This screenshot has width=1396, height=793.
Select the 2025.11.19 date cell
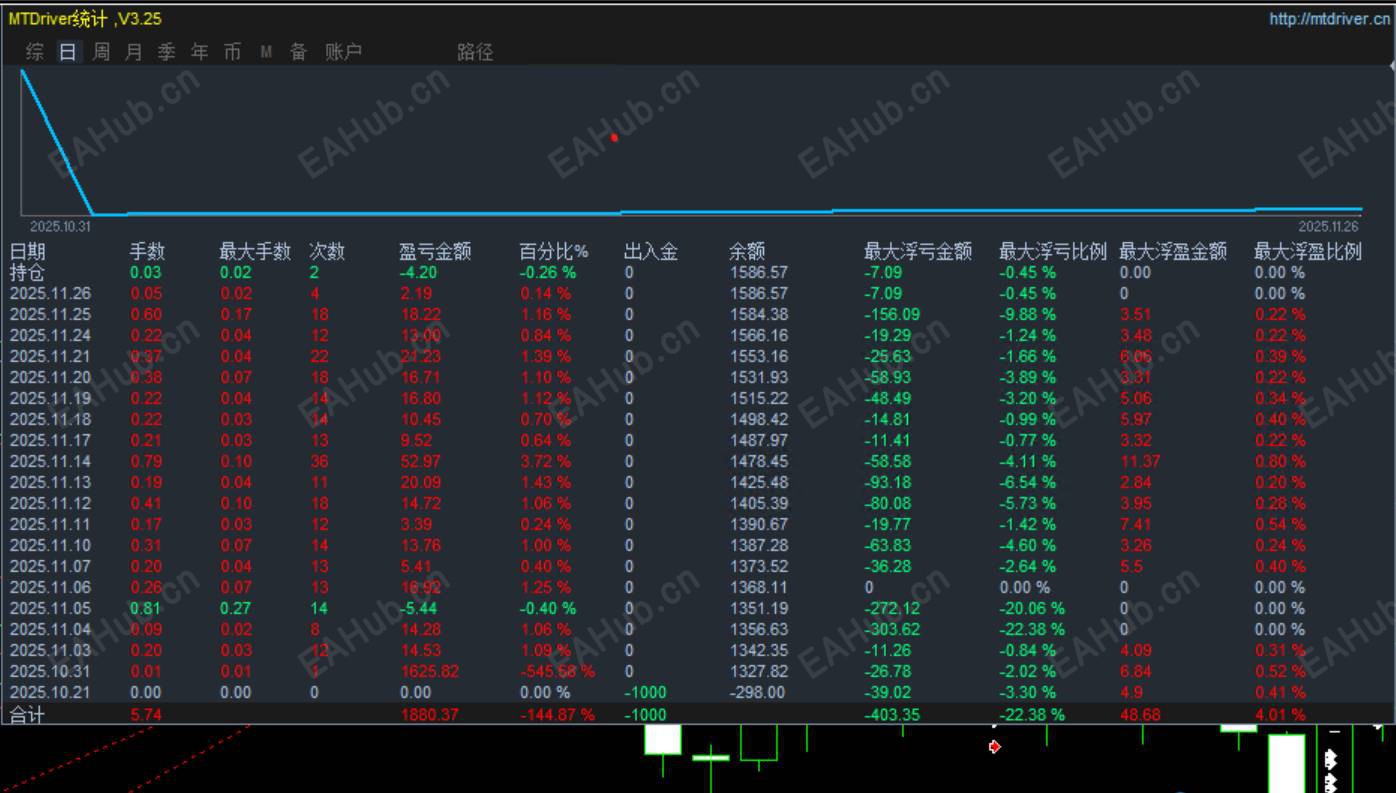[50, 398]
